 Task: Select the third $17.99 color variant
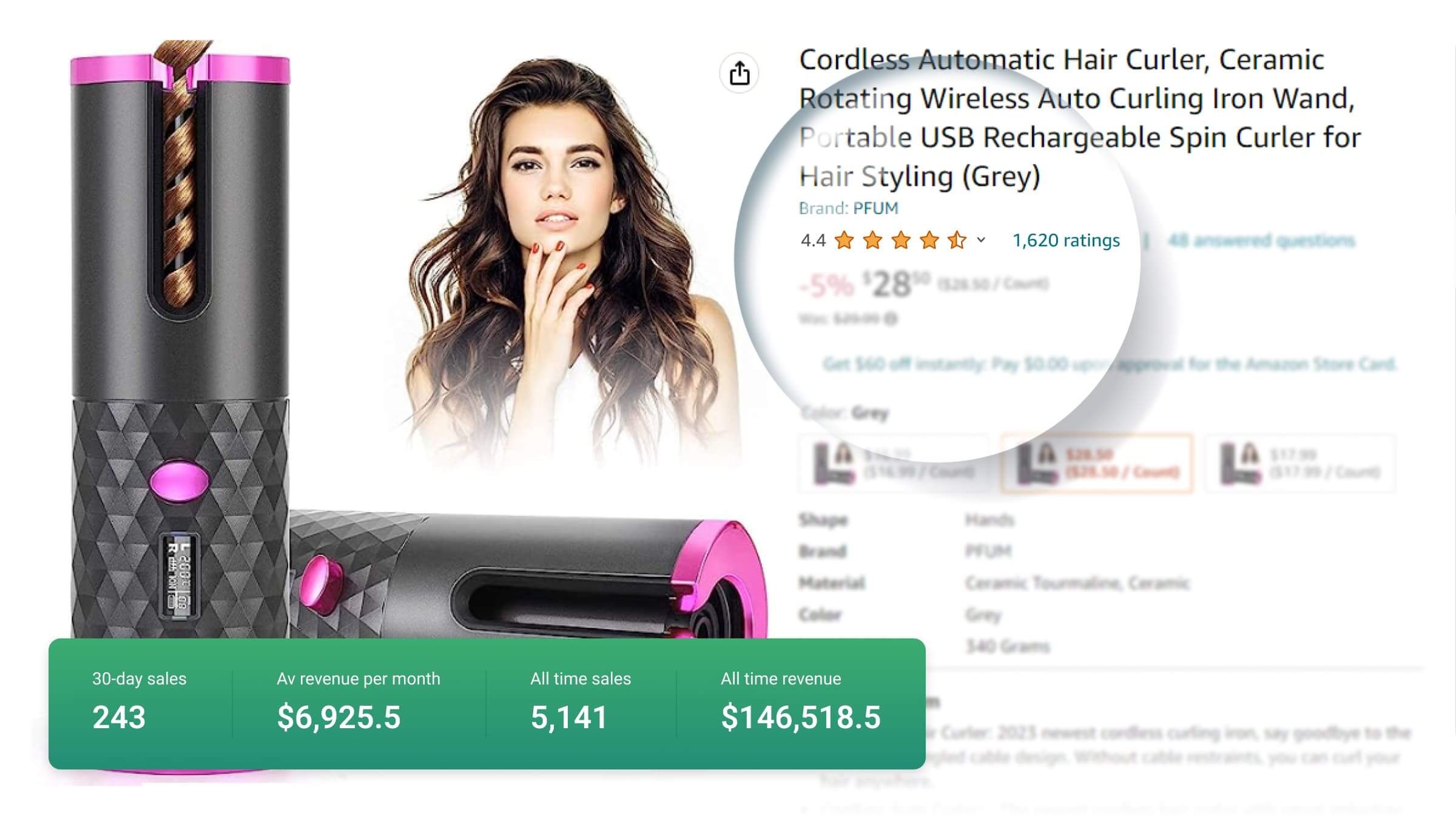tap(1300, 464)
